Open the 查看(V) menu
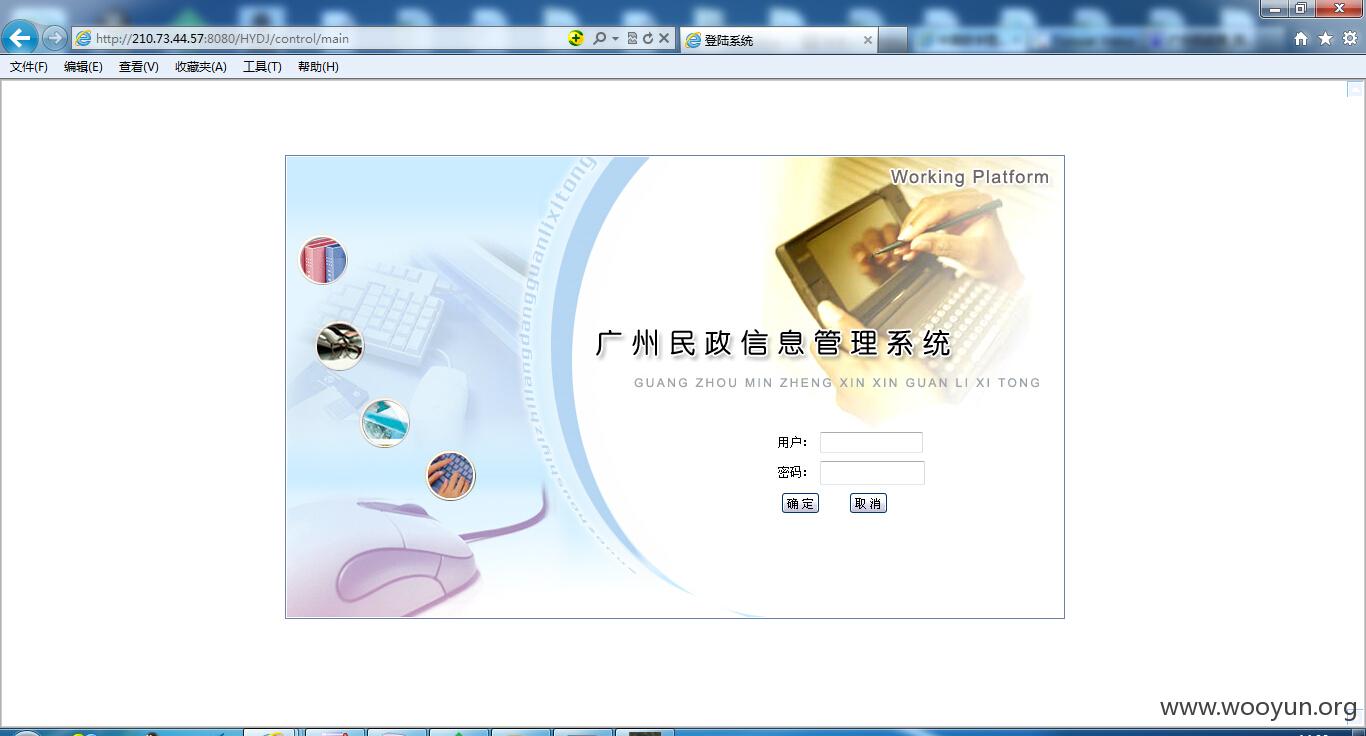1366x736 pixels. 138,67
